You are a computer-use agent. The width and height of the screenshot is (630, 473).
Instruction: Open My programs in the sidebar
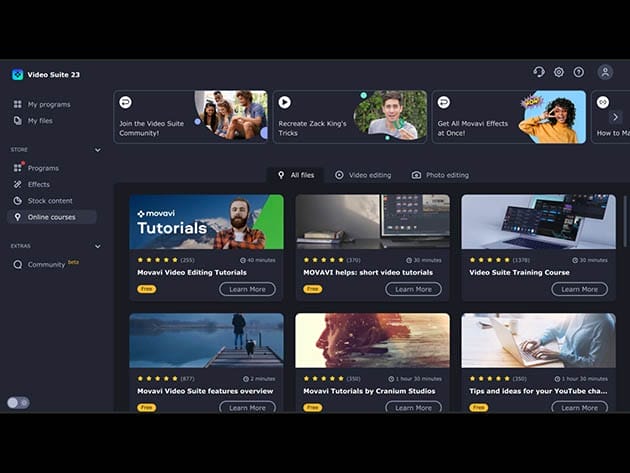[48, 104]
